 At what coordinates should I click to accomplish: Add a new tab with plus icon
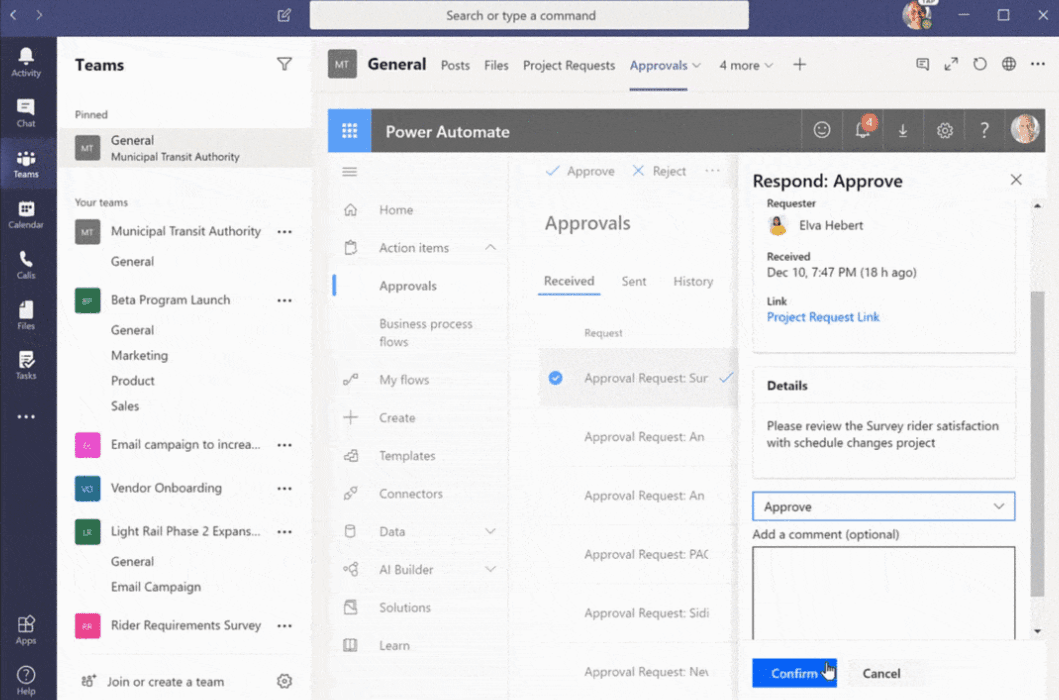click(x=799, y=65)
